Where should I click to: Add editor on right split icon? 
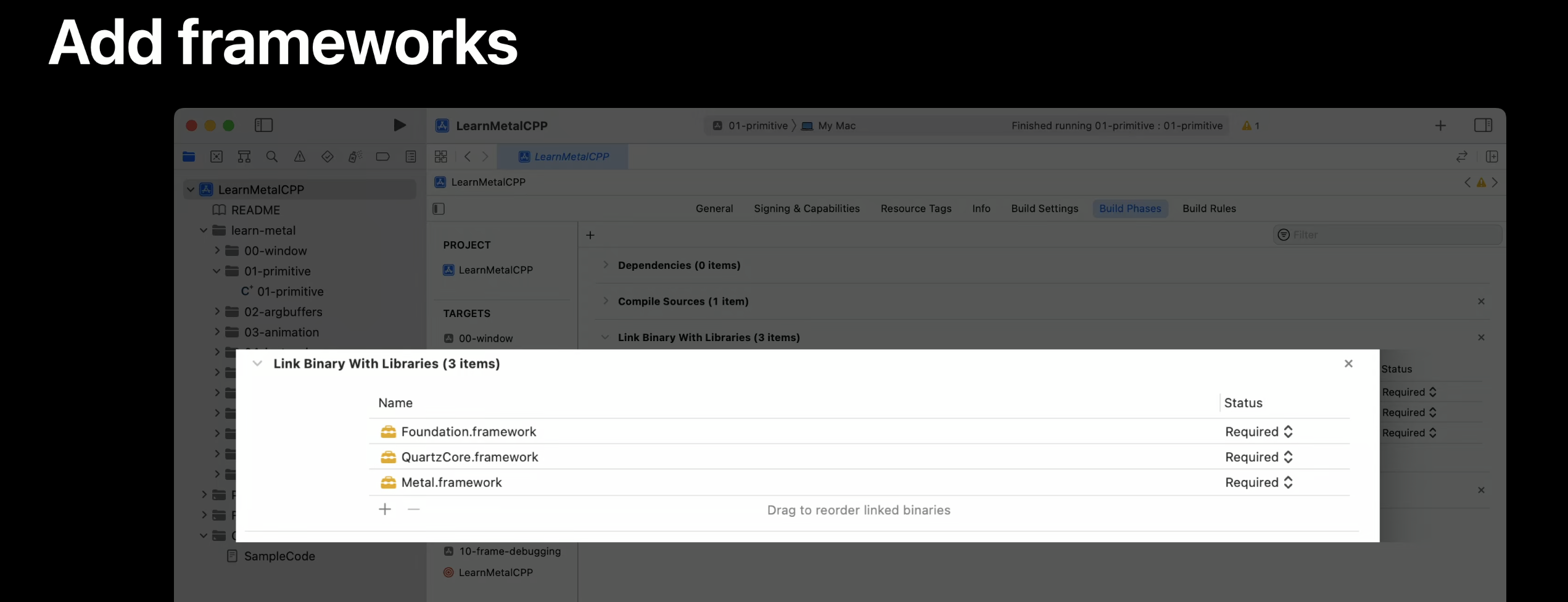[1492, 157]
